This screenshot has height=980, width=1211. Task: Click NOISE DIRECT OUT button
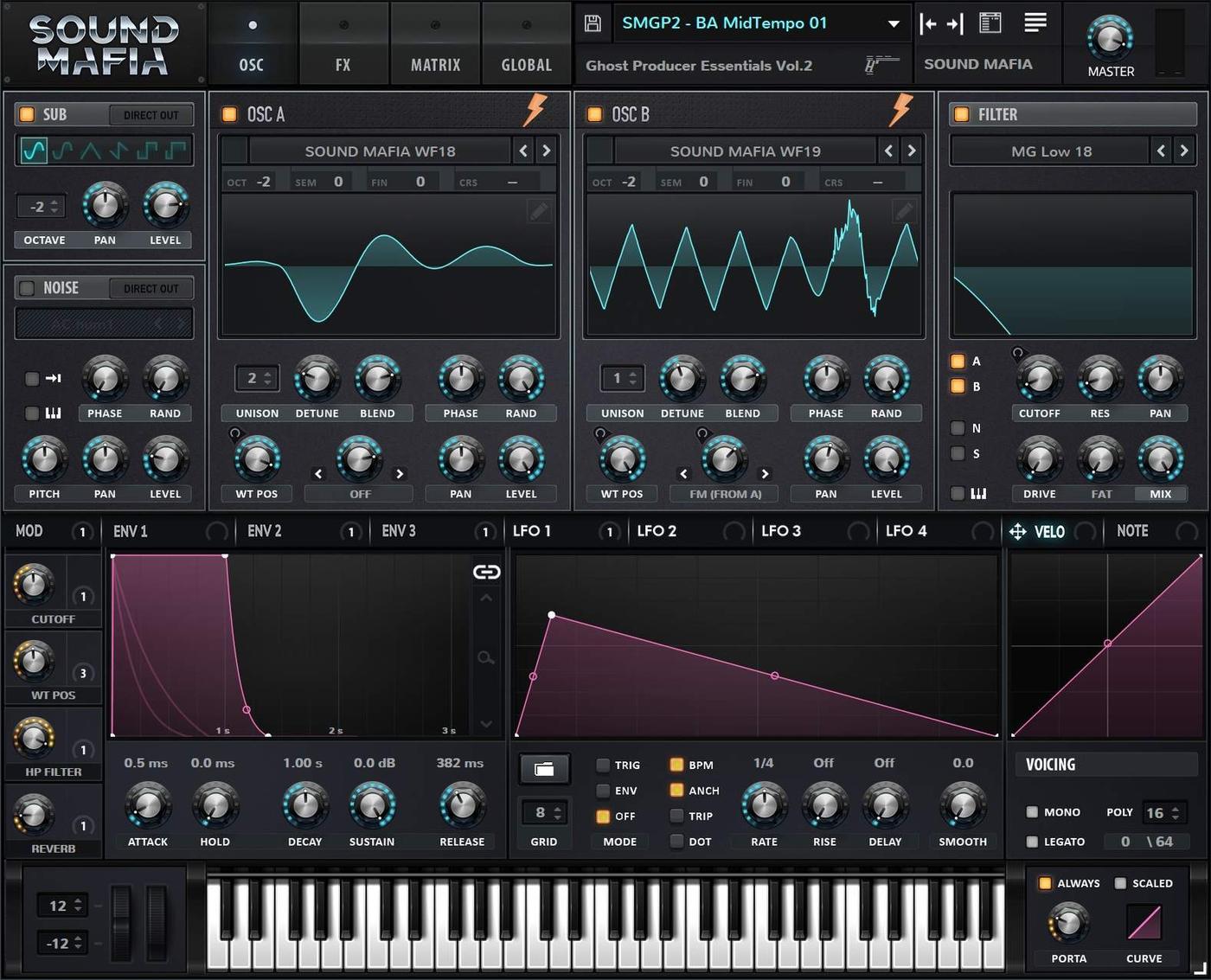[x=151, y=289]
